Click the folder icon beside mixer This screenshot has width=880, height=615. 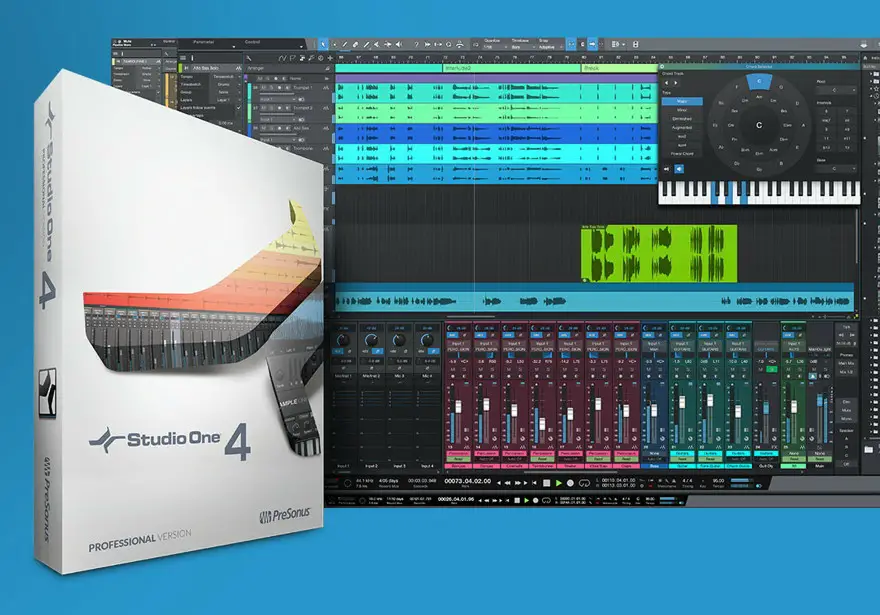pos(869,449)
